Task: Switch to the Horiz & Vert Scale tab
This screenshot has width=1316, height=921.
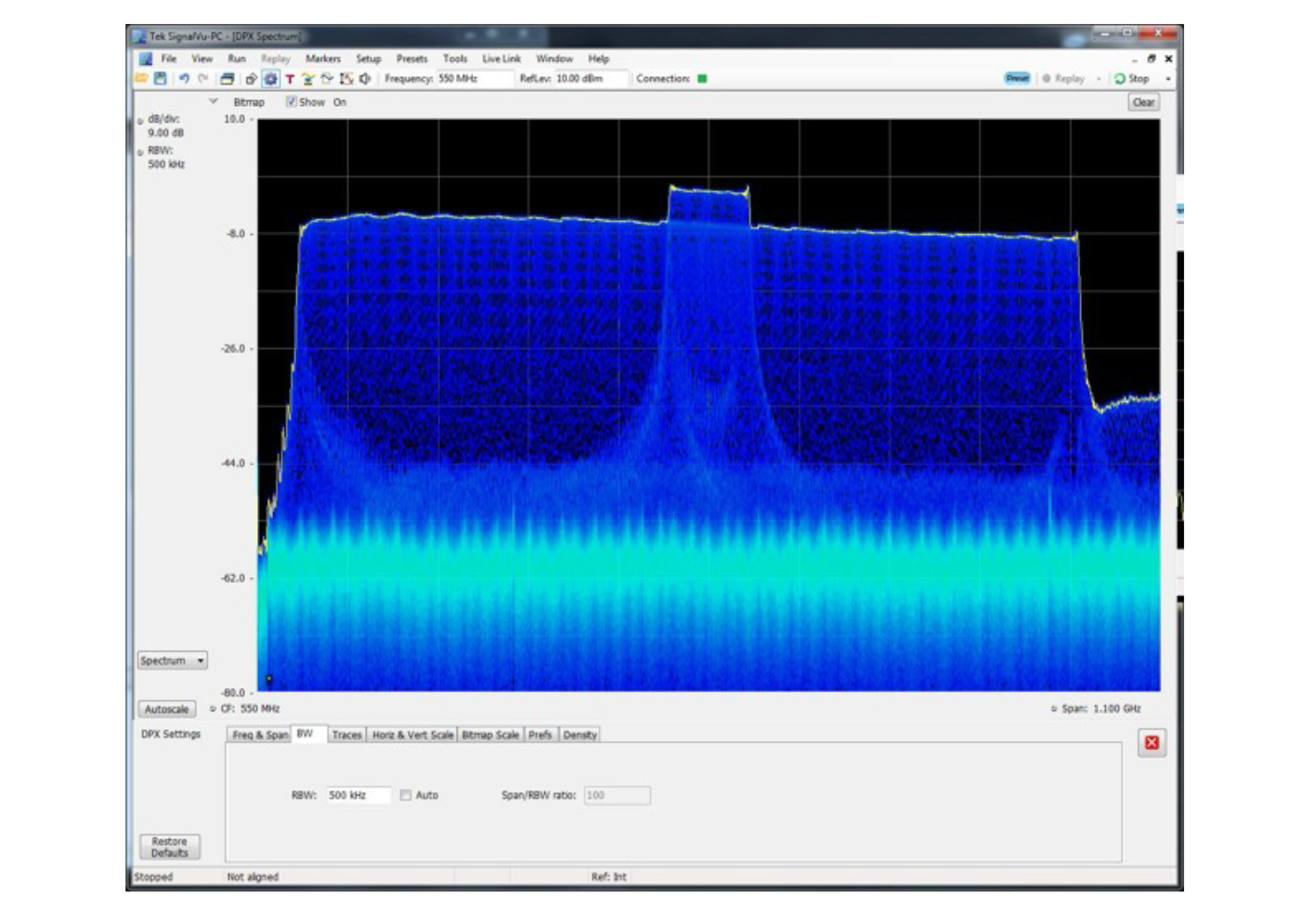Action: (x=412, y=734)
